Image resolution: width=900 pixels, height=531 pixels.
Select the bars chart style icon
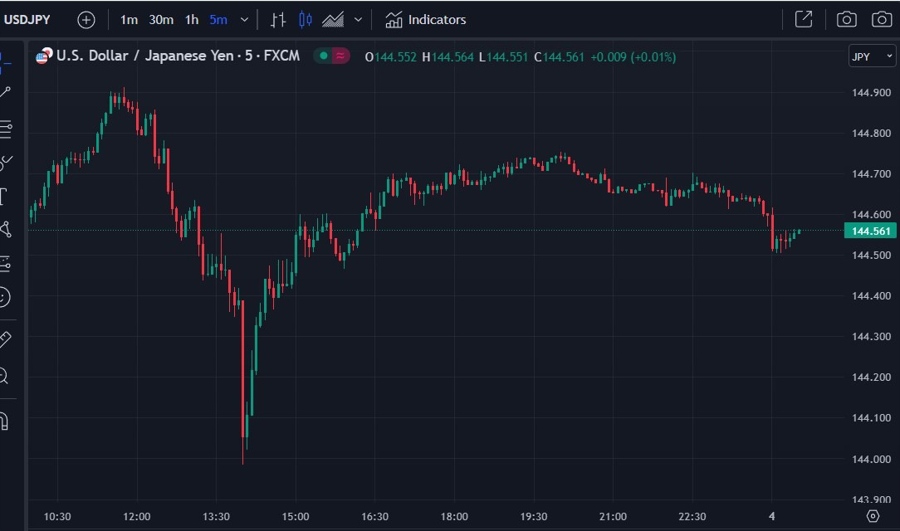(x=278, y=20)
